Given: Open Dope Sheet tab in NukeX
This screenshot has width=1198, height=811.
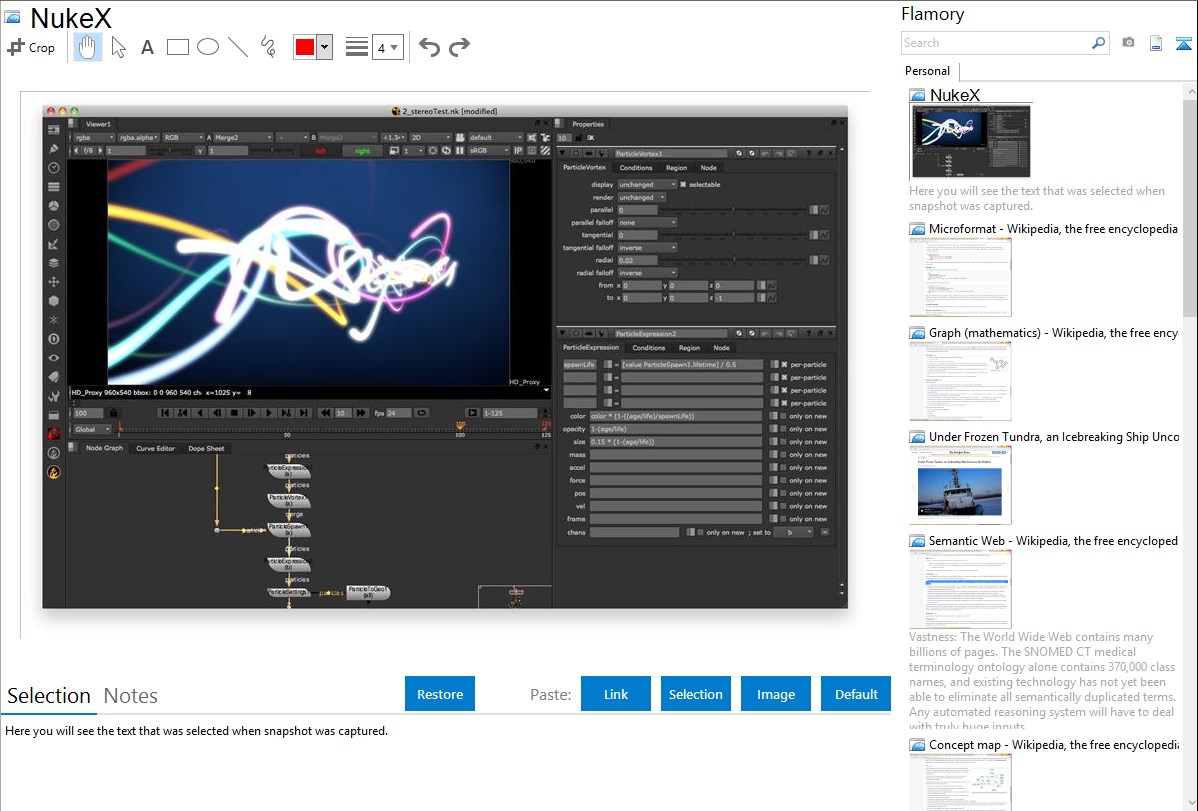Looking at the screenshot, I should (x=206, y=449).
